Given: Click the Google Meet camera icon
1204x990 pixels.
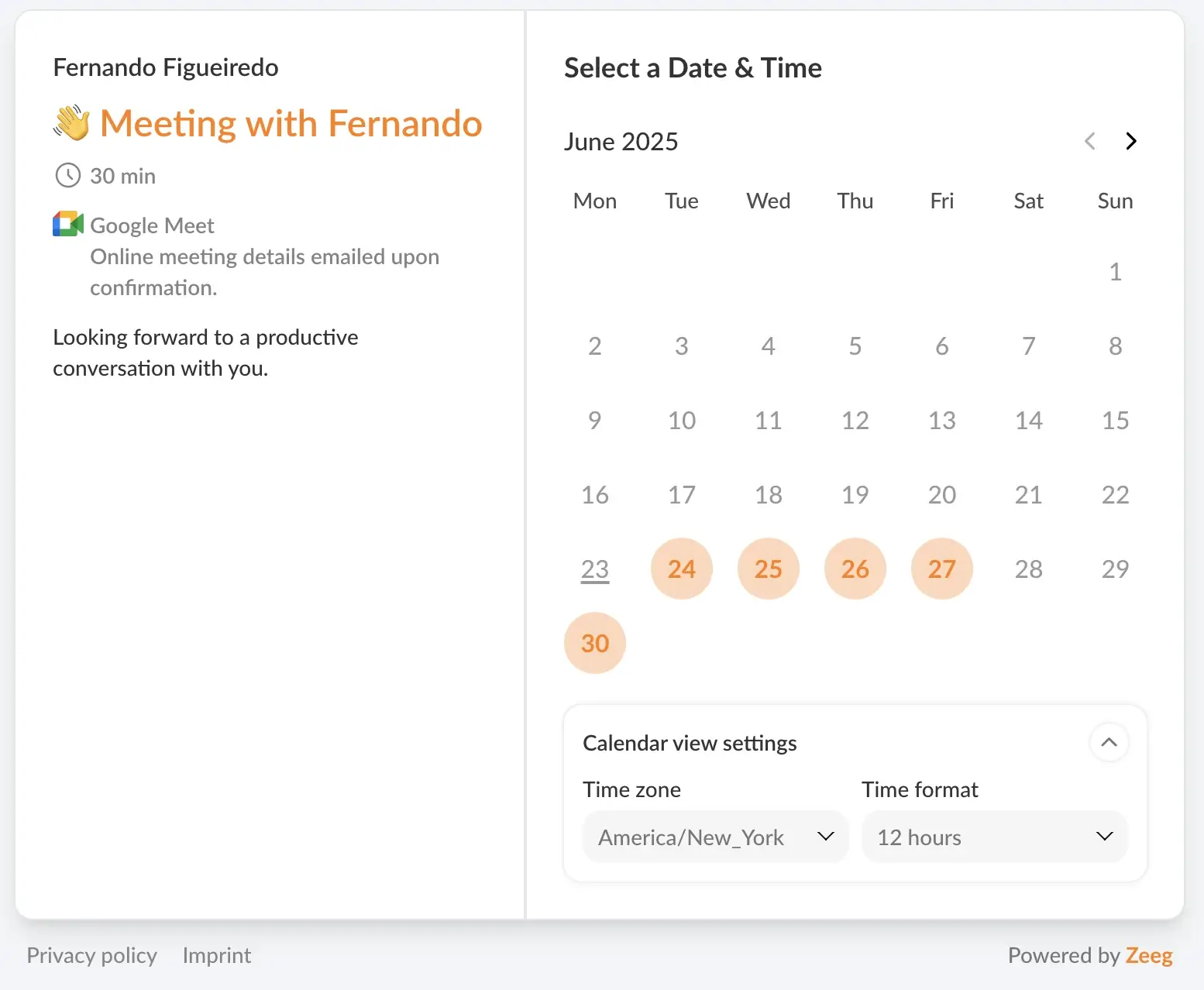Looking at the screenshot, I should (68, 224).
